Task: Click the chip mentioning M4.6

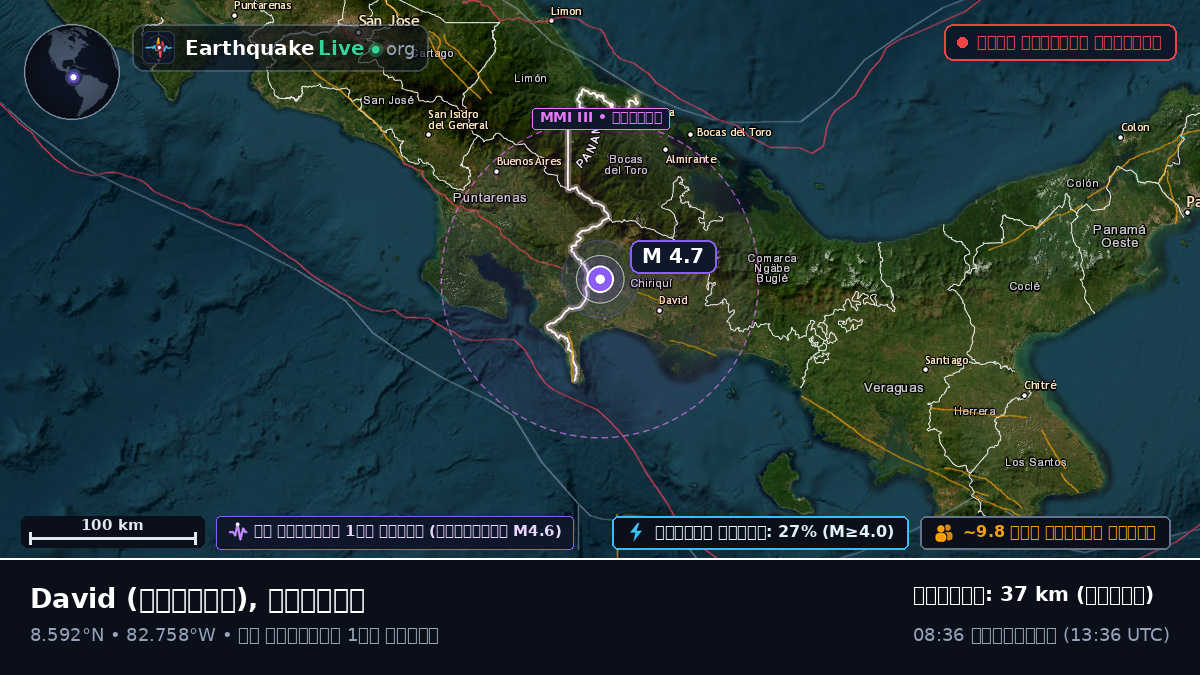Action: pyautogui.click(x=395, y=533)
